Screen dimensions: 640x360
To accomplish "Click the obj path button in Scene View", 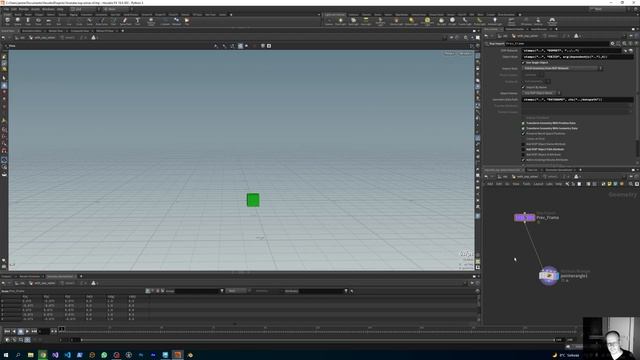I will (21, 38).
